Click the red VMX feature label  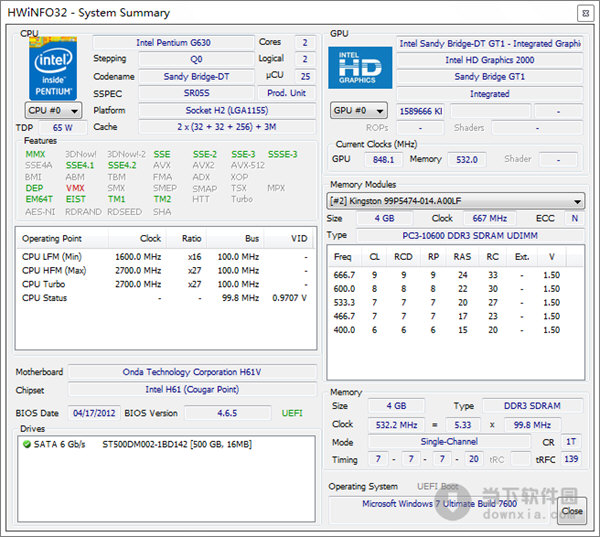coord(75,188)
